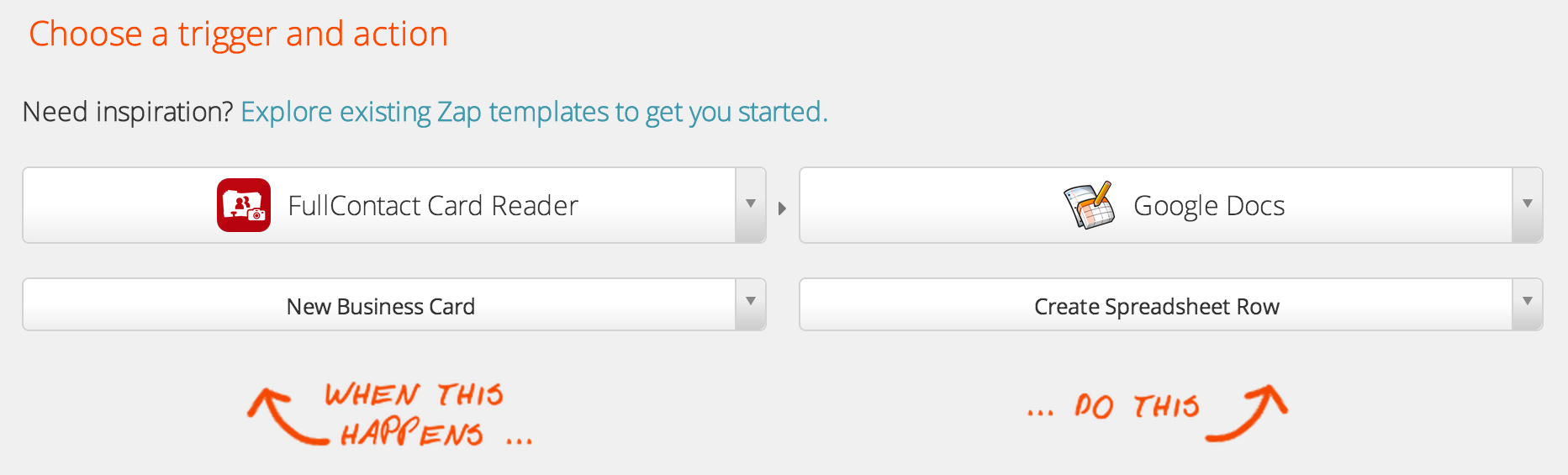The image size is (1568, 475).
Task: Select the Google Docs app name
Action: coord(1209,206)
